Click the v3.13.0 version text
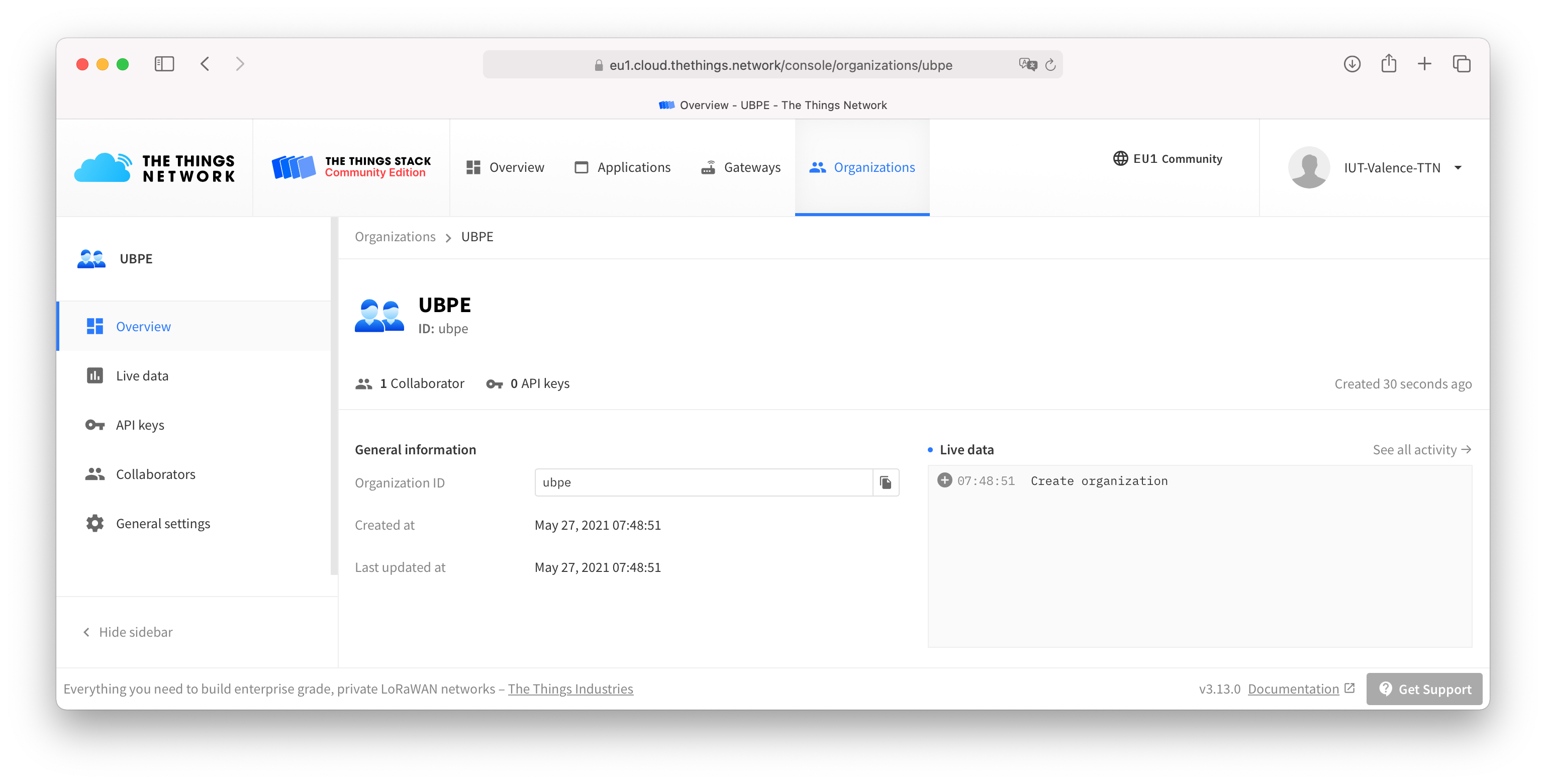The width and height of the screenshot is (1546, 784). (x=1219, y=689)
